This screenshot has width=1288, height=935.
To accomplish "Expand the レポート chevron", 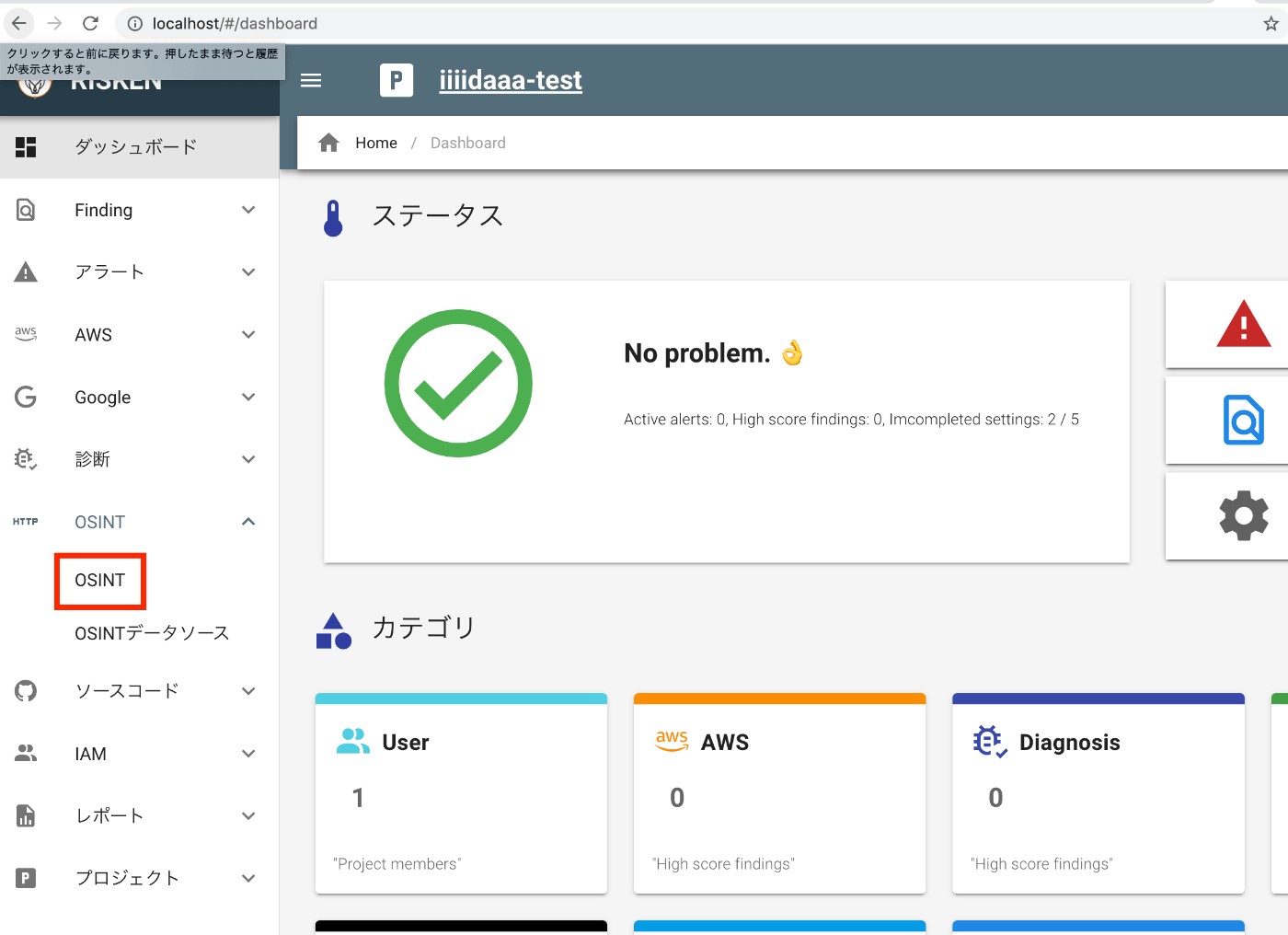I will coord(248,816).
